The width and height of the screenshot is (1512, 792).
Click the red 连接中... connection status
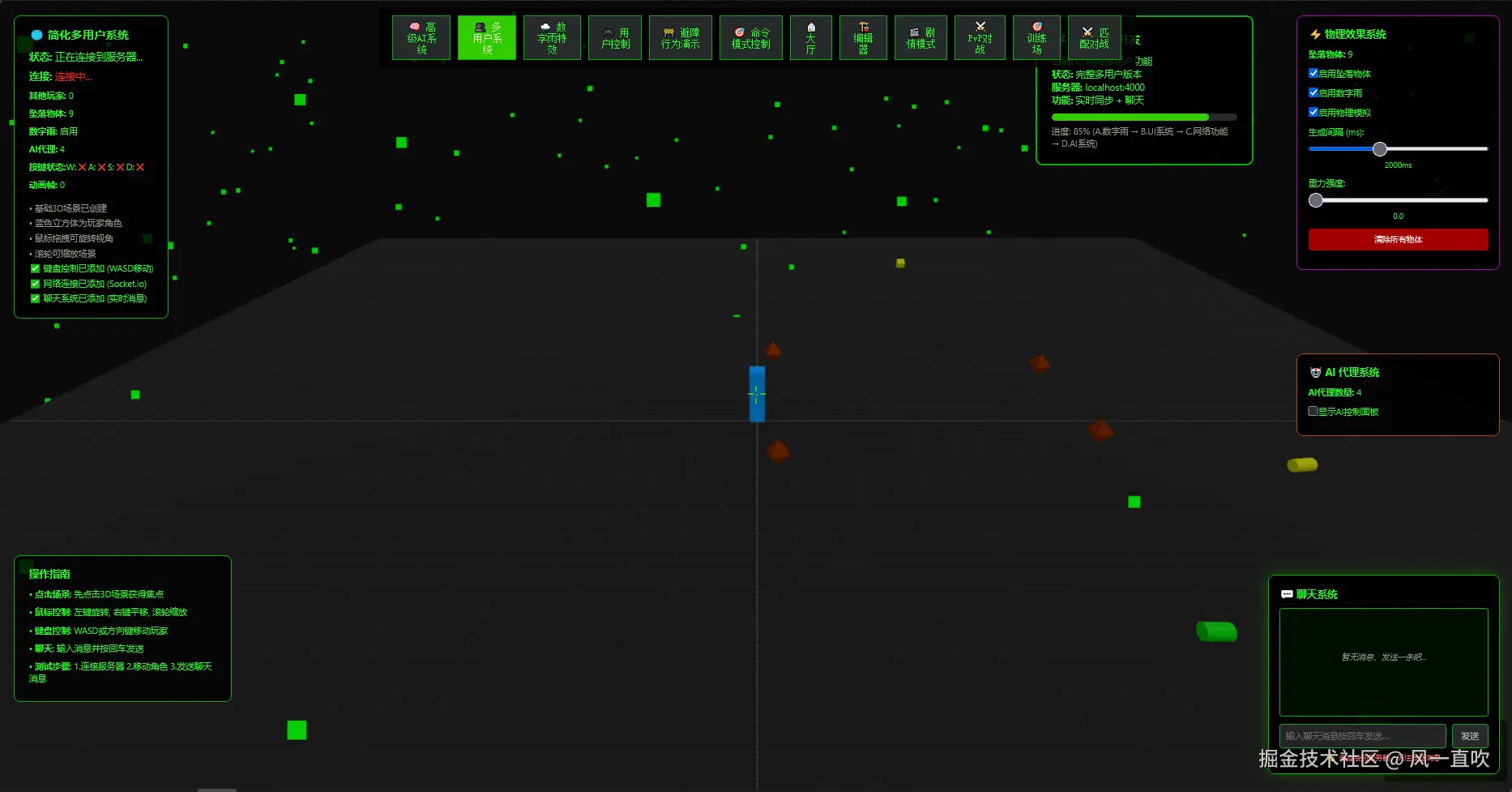click(x=74, y=76)
